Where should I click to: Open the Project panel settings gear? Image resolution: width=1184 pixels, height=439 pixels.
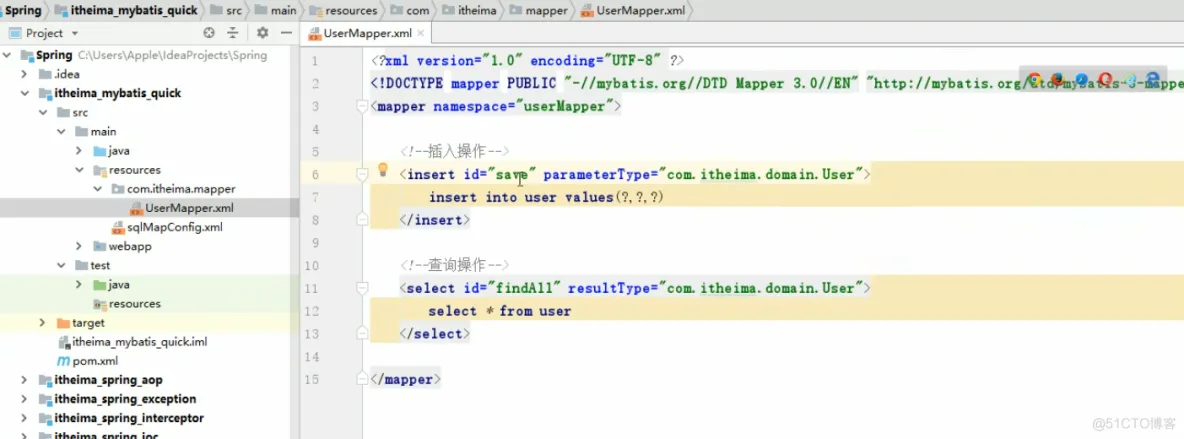tap(262, 33)
